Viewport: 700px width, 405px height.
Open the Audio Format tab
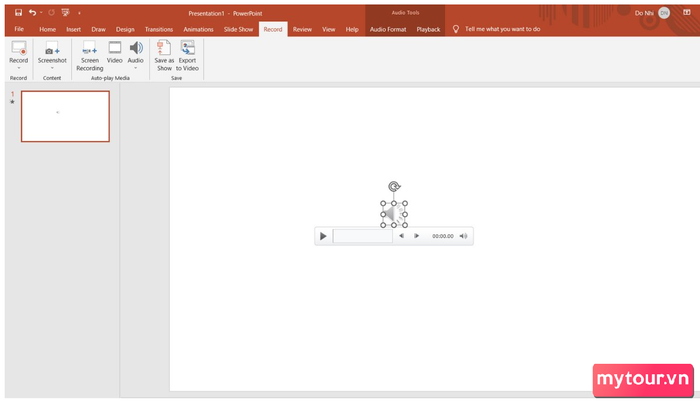tap(388, 29)
